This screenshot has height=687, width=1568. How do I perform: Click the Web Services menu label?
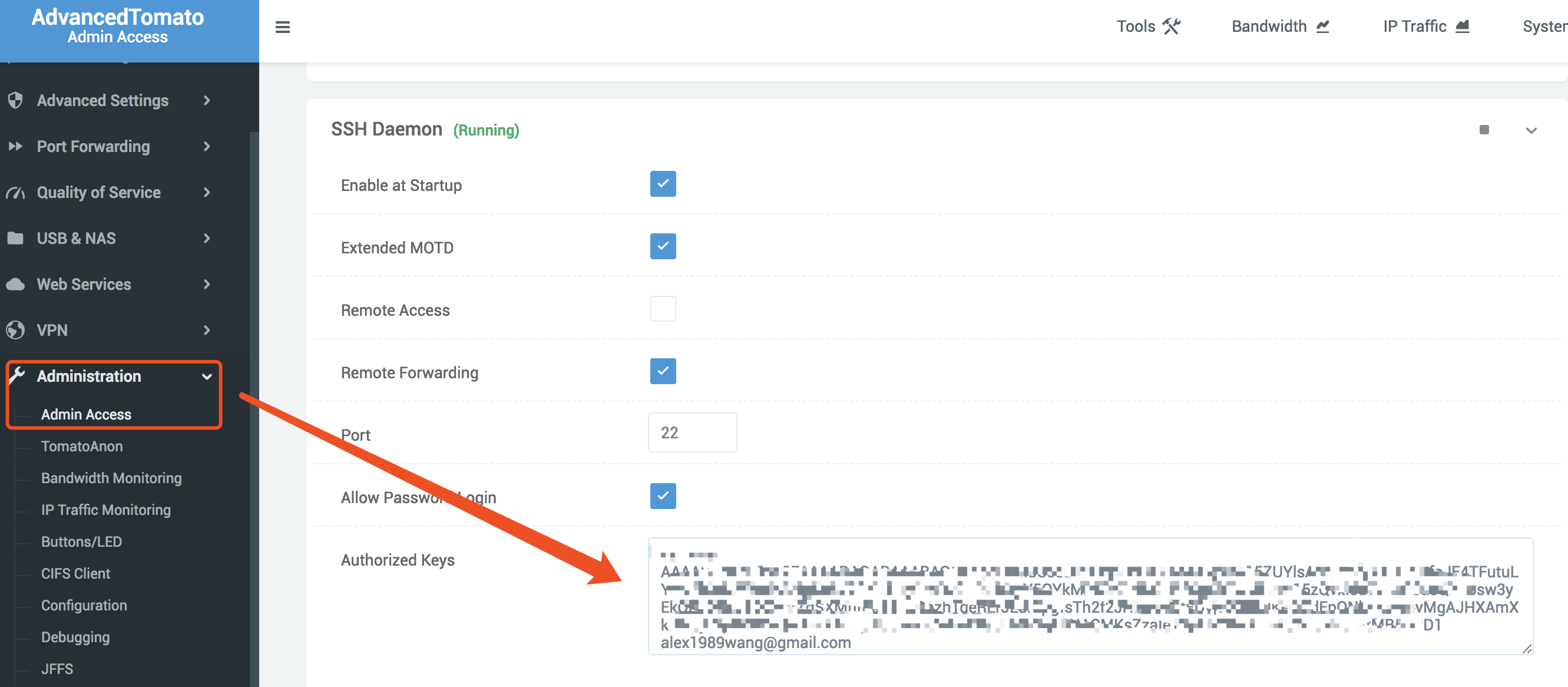coord(84,285)
